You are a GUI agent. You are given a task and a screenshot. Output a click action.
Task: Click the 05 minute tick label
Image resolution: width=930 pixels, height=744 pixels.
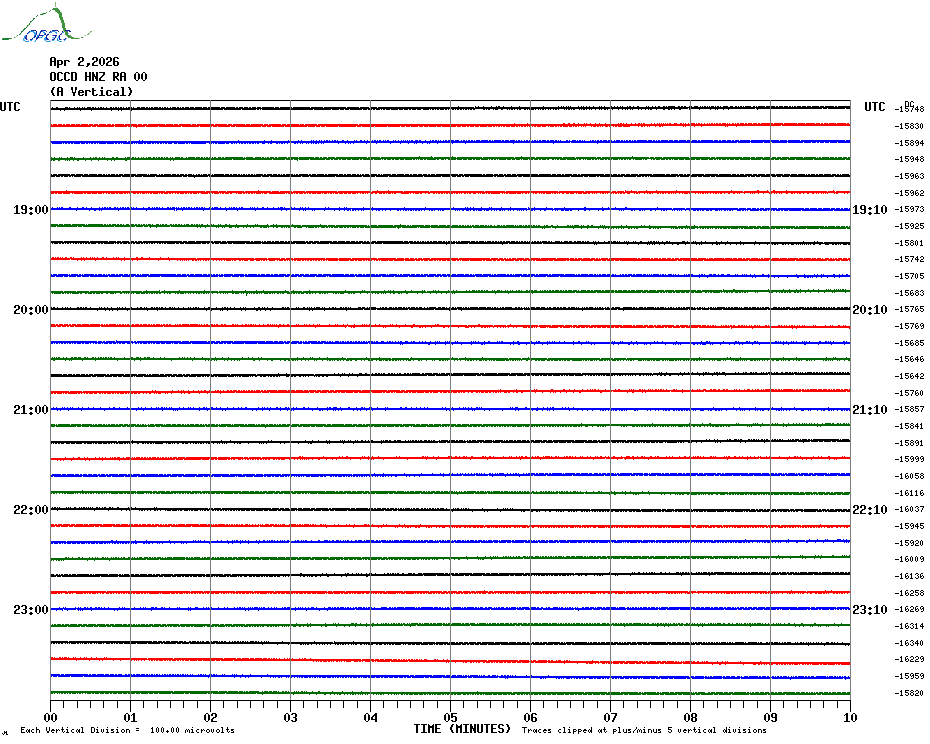click(x=450, y=717)
